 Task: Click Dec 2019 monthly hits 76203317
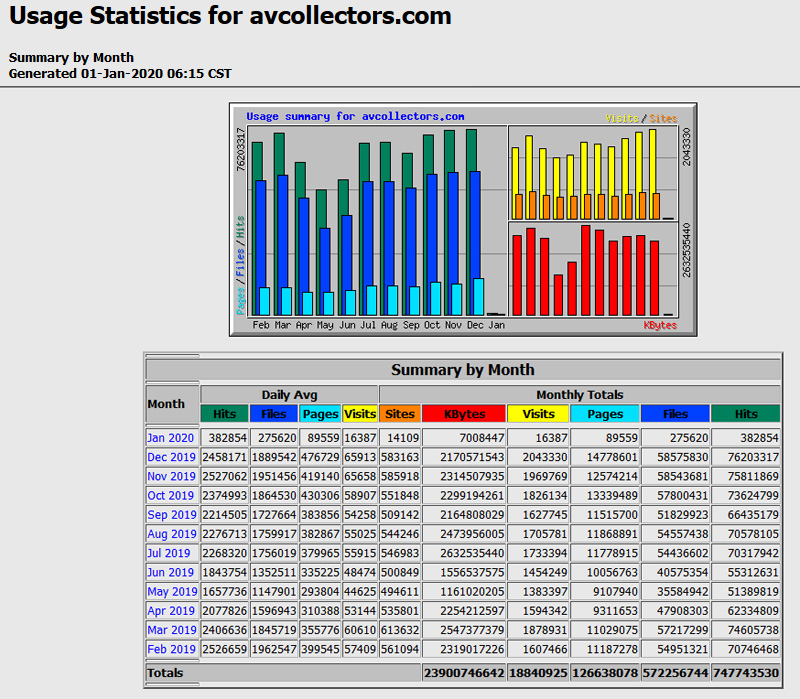[x=753, y=457]
